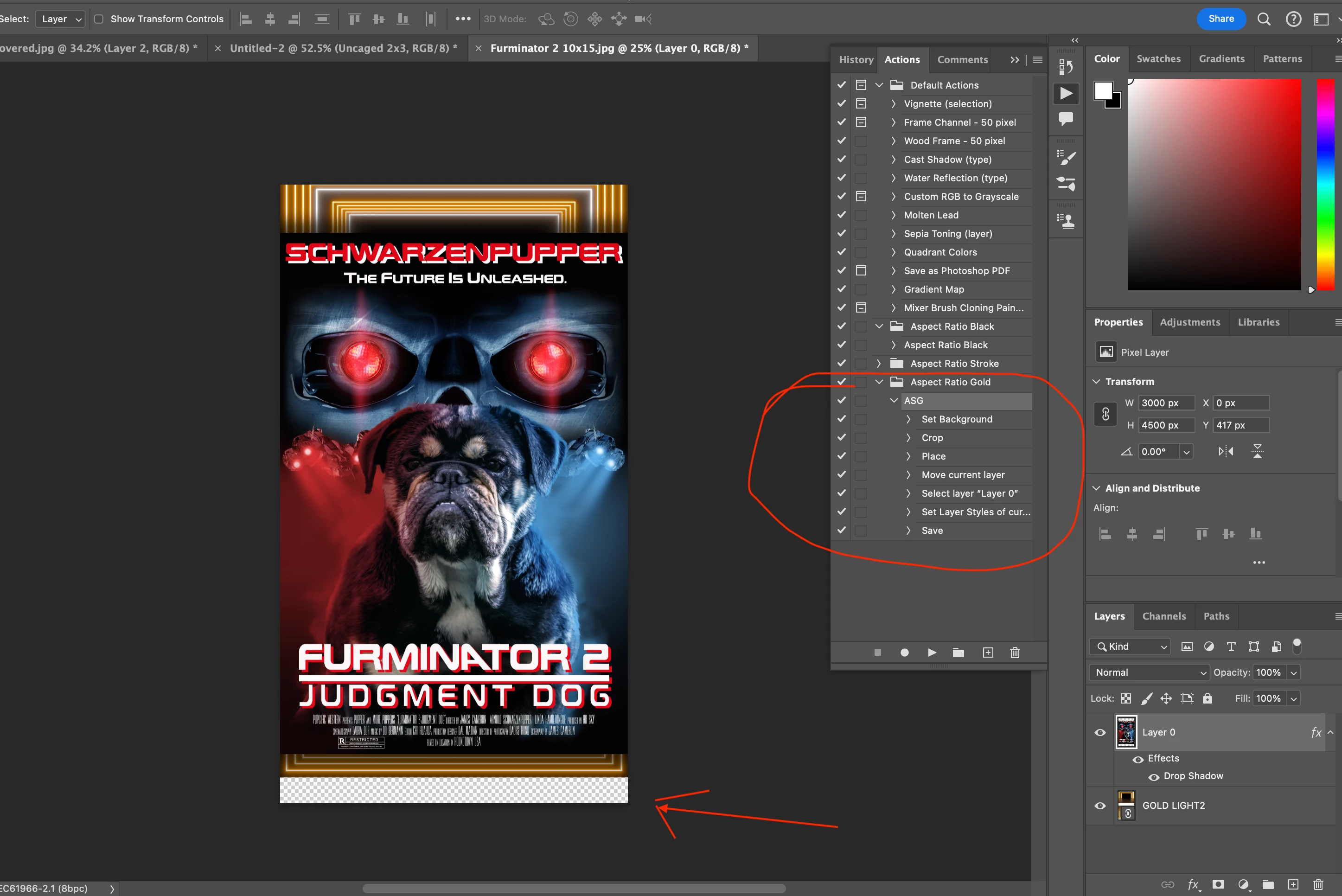This screenshot has width=1342, height=896.
Task: Click flip horizontal icon in Transform section
Action: click(x=1226, y=451)
